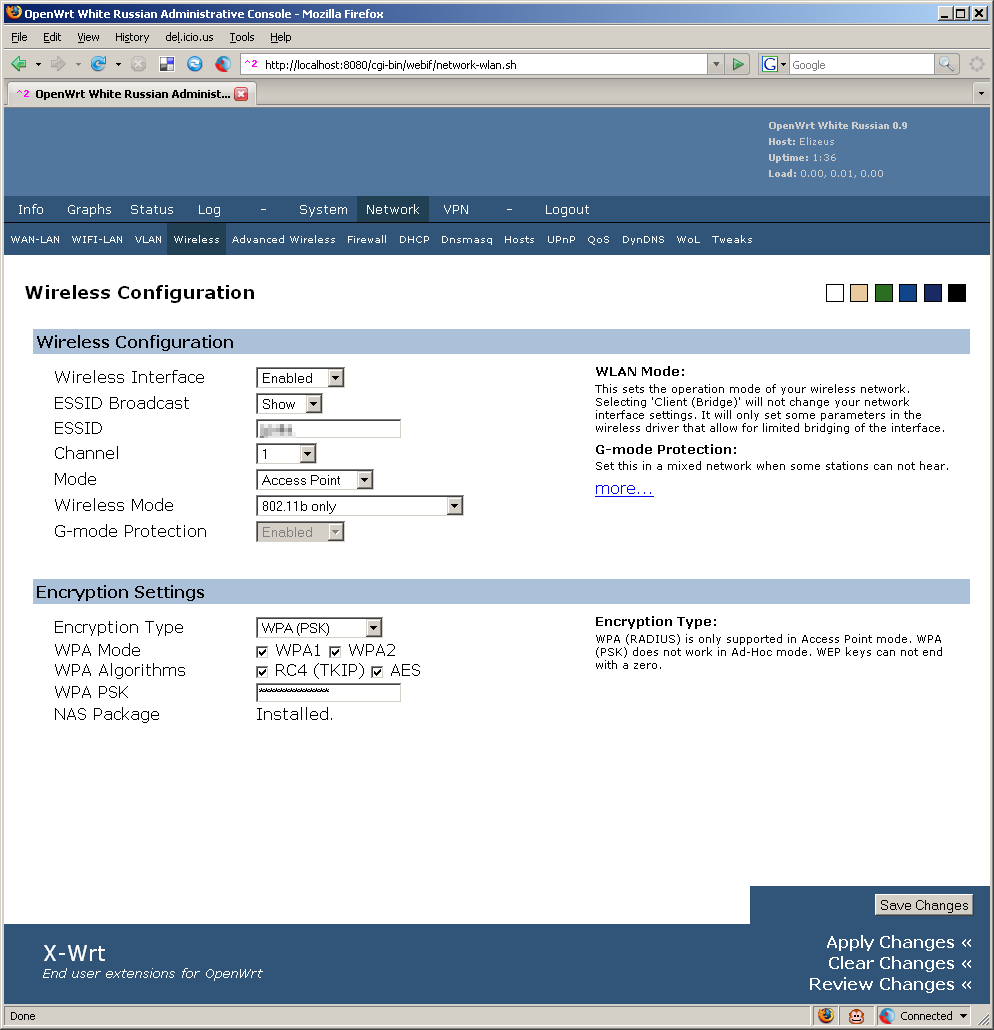Open the Encryption Type WPA (PSK) dropdown

tap(319, 628)
